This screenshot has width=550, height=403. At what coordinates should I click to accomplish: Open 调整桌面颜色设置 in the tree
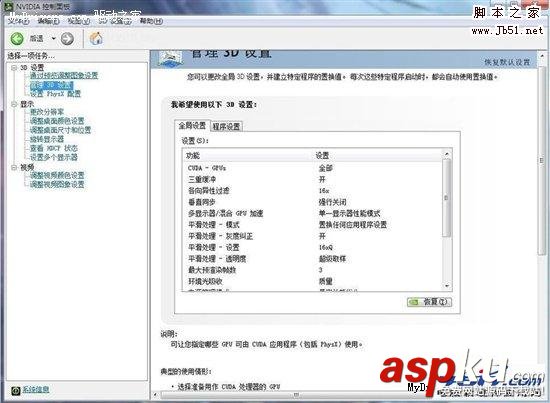[57, 121]
